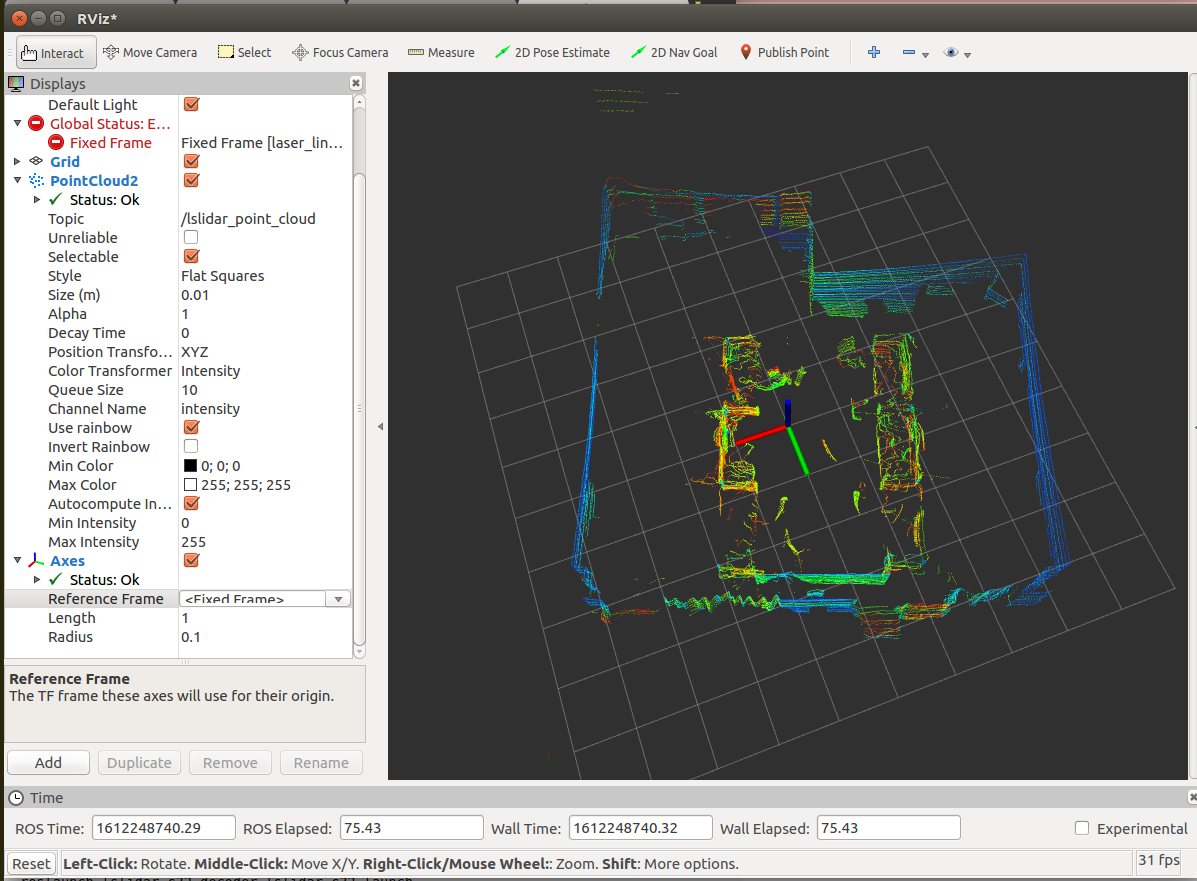Choose the Select tool
Image resolution: width=1197 pixels, height=881 pixels.
[244, 53]
